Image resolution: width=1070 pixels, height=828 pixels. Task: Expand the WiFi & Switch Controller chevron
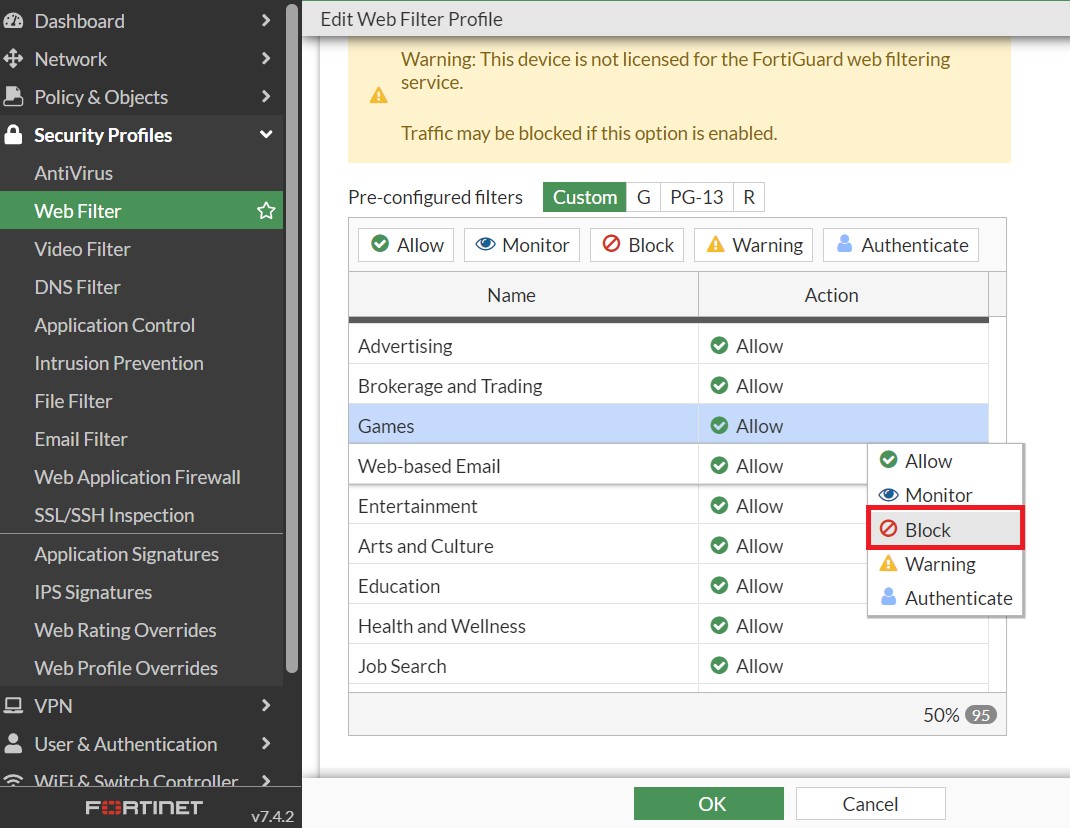point(266,780)
